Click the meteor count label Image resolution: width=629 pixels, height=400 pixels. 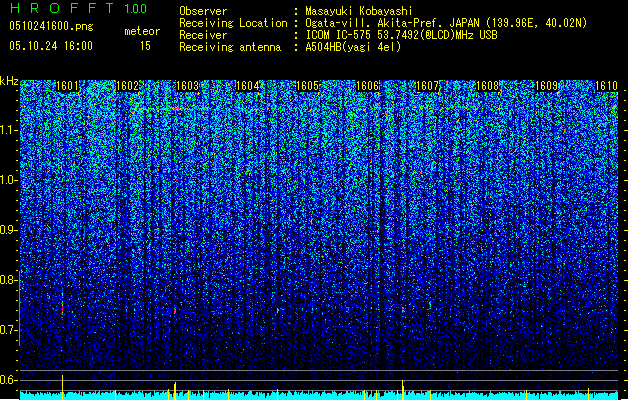click(142, 31)
